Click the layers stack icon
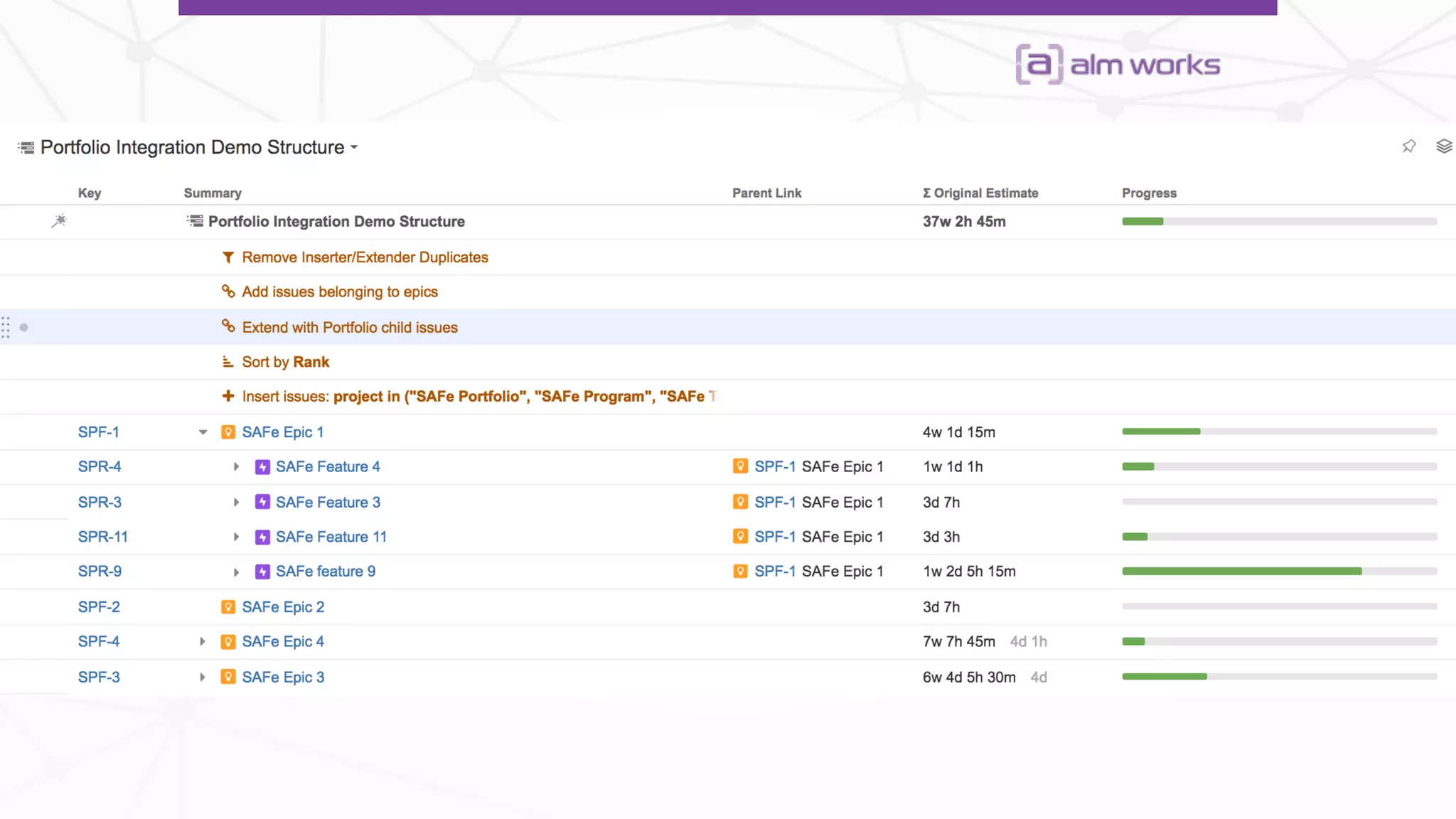 click(1443, 146)
